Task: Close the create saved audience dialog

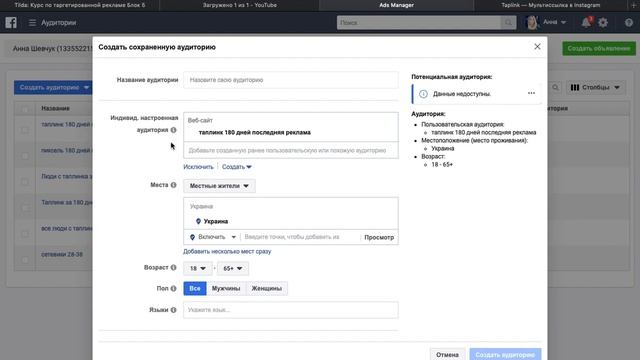Action: coord(537,47)
